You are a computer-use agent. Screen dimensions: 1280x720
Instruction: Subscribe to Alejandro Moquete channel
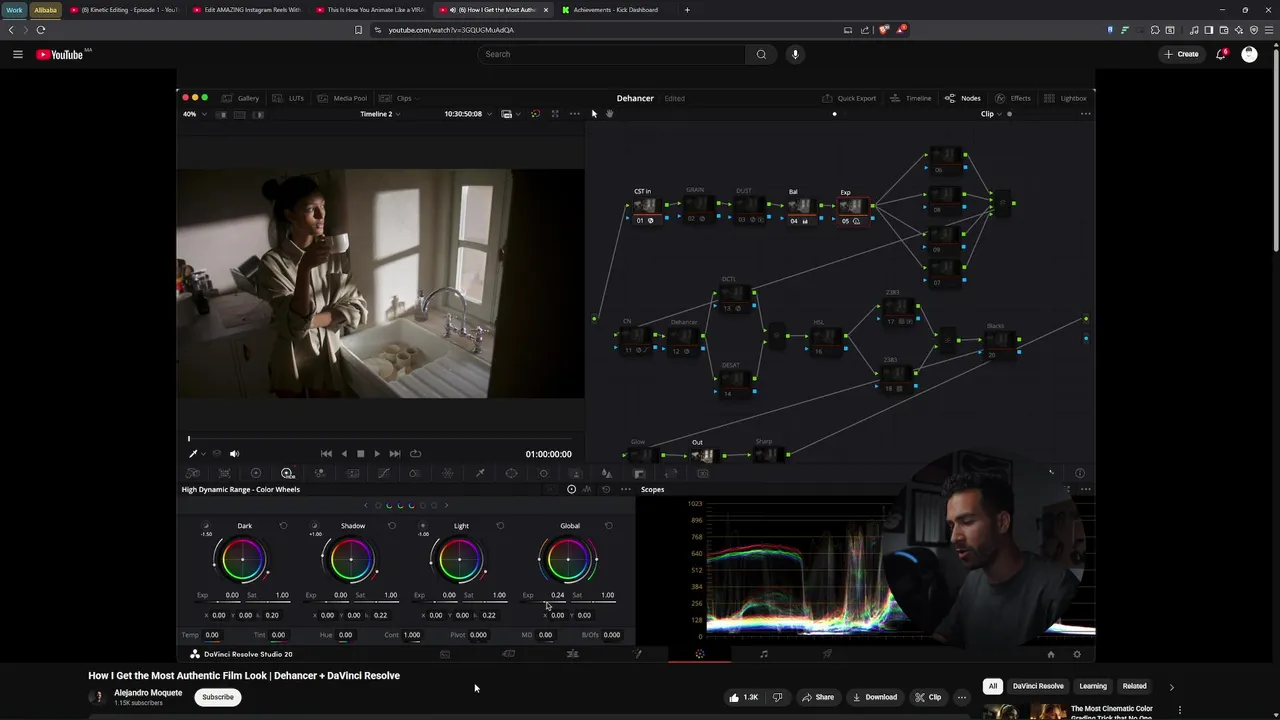218,697
